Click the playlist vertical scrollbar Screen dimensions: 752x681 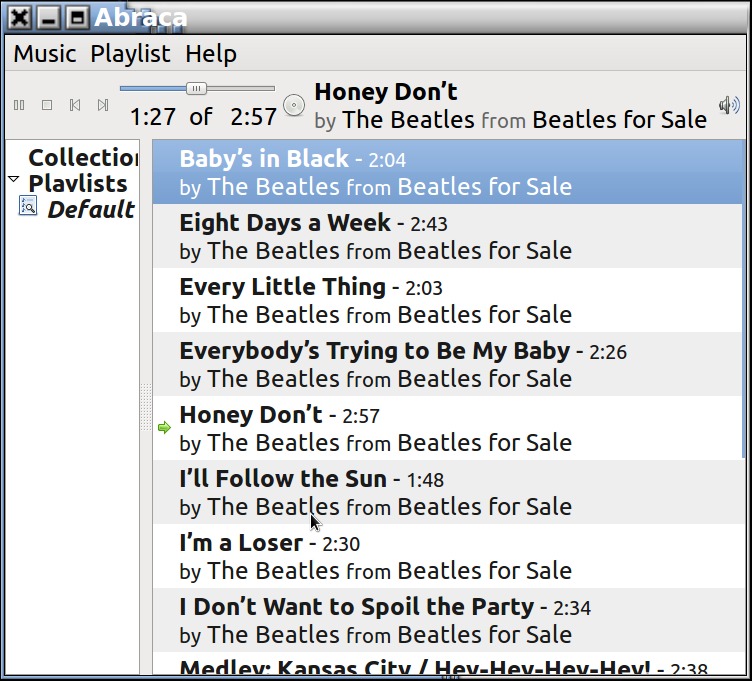click(744, 299)
